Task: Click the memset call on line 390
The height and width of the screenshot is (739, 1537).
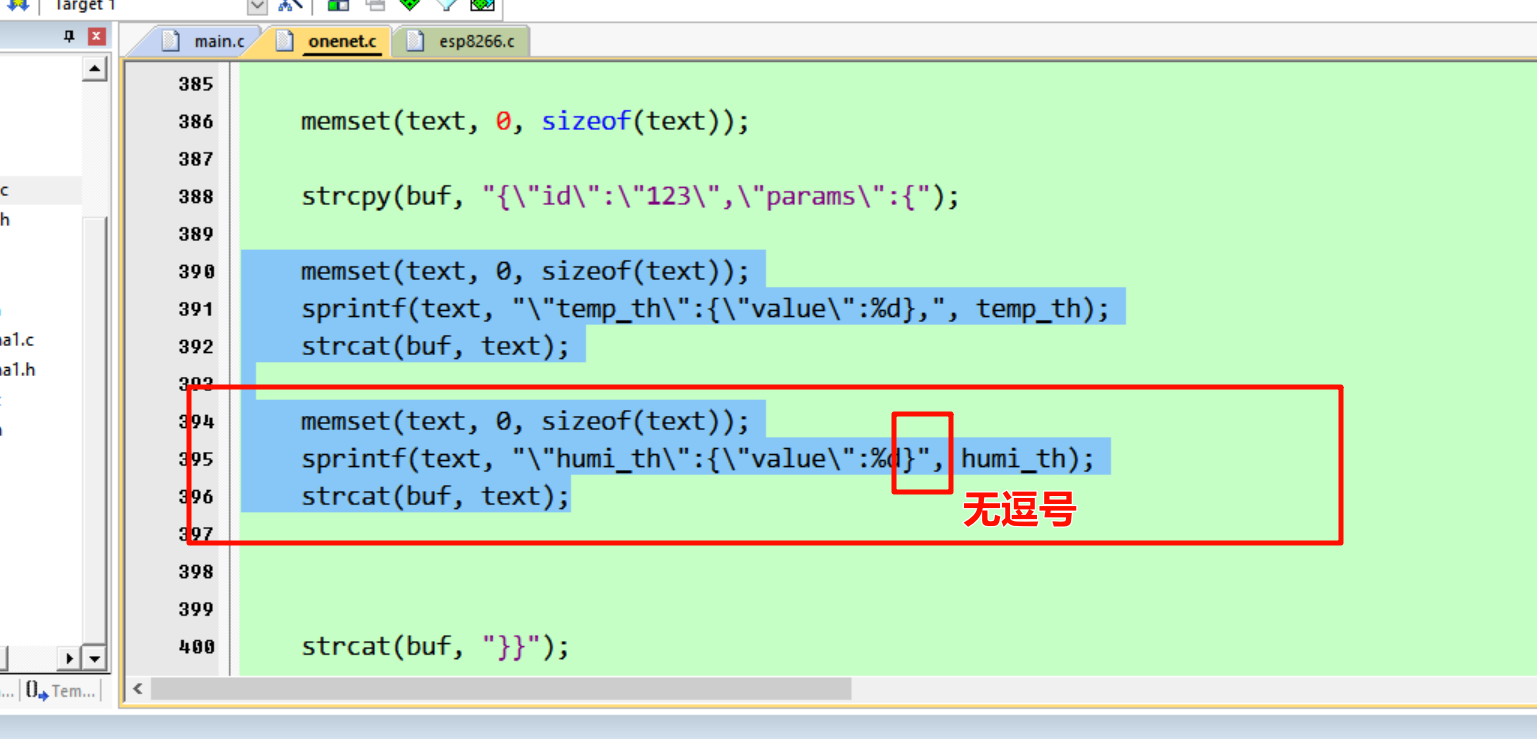Action: tap(525, 272)
